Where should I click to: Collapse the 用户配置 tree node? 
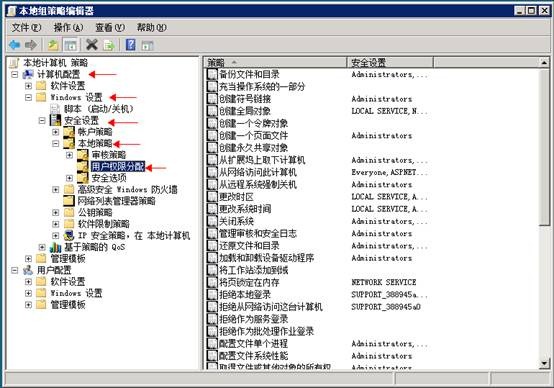point(14,270)
